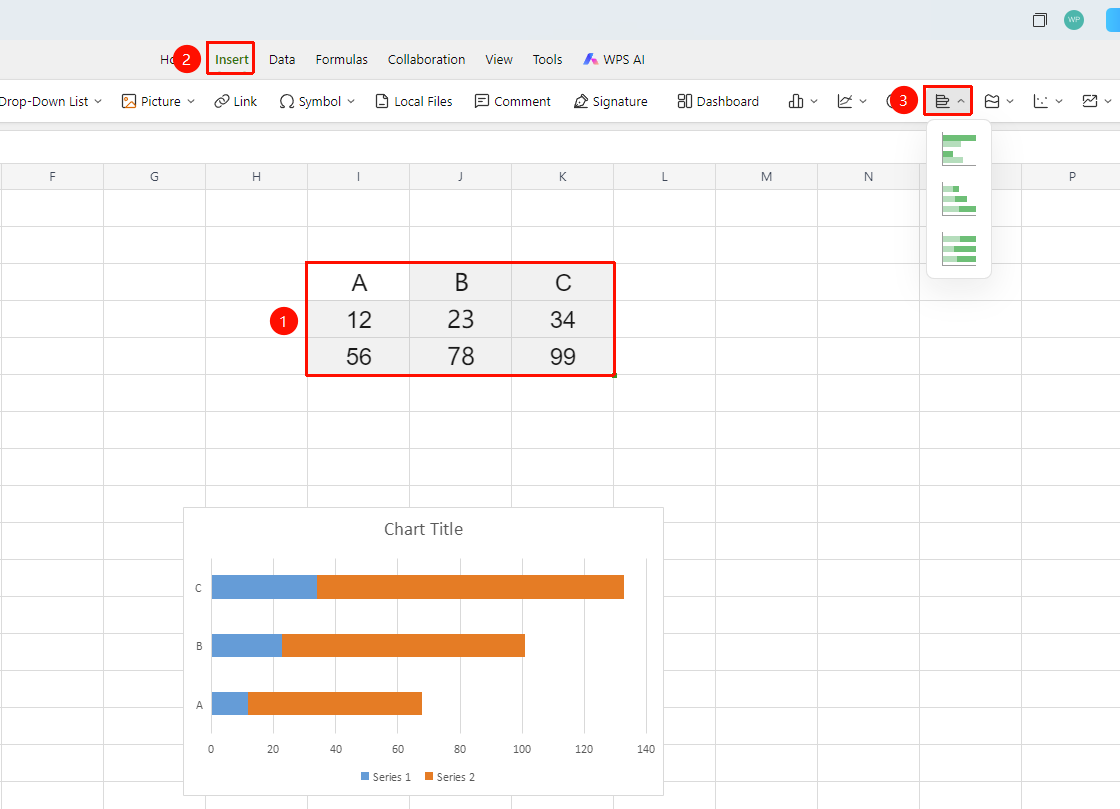Open the line chart dropdown arrow
This screenshot has width=1120, height=809.
point(863,101)
